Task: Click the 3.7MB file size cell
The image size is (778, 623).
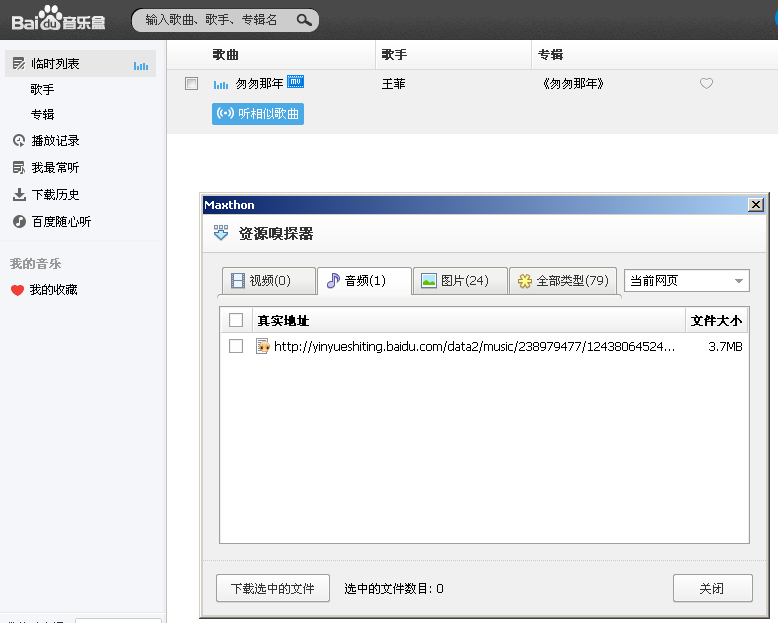Action: click(x=725, y=346)
